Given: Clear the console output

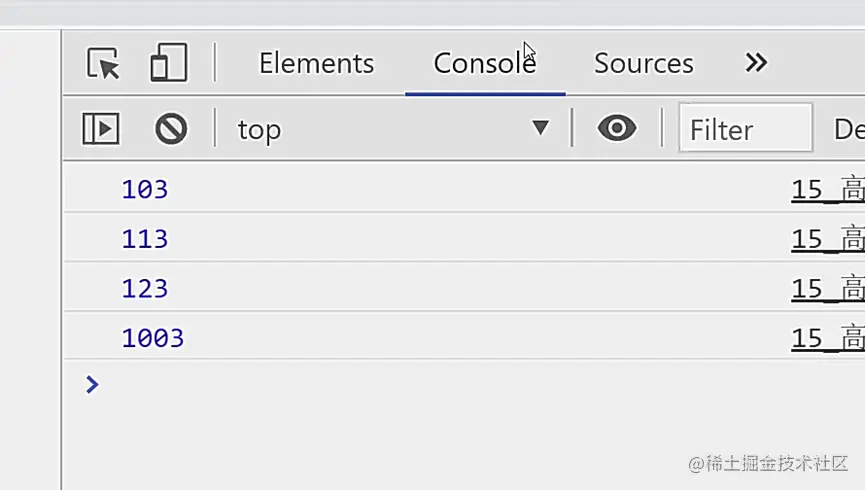Looking at the screenshot, I should tap(171, 129).
